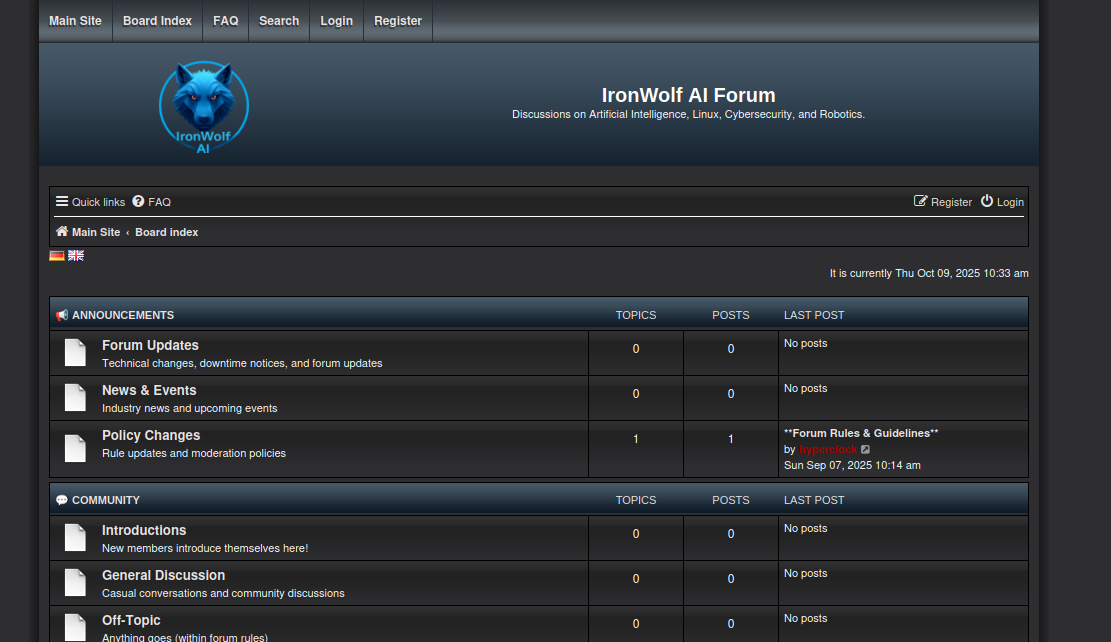Open the Board Index from top navigation
1111x642 pixels.
(x=157, y=20)
